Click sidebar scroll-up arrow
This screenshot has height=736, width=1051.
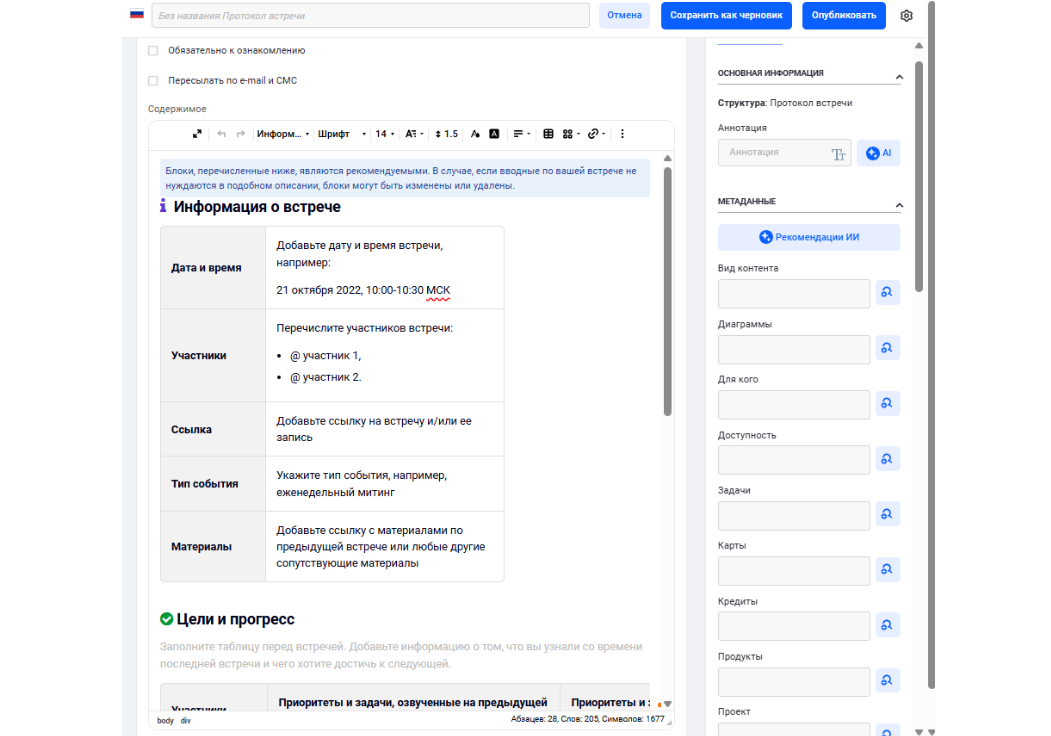click(x=919, y=46)
